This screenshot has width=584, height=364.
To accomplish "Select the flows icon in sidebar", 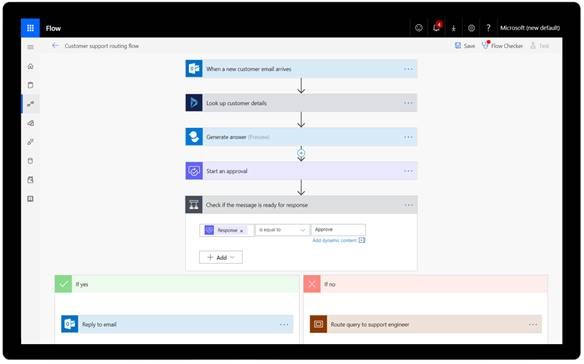I will (31, 104).
